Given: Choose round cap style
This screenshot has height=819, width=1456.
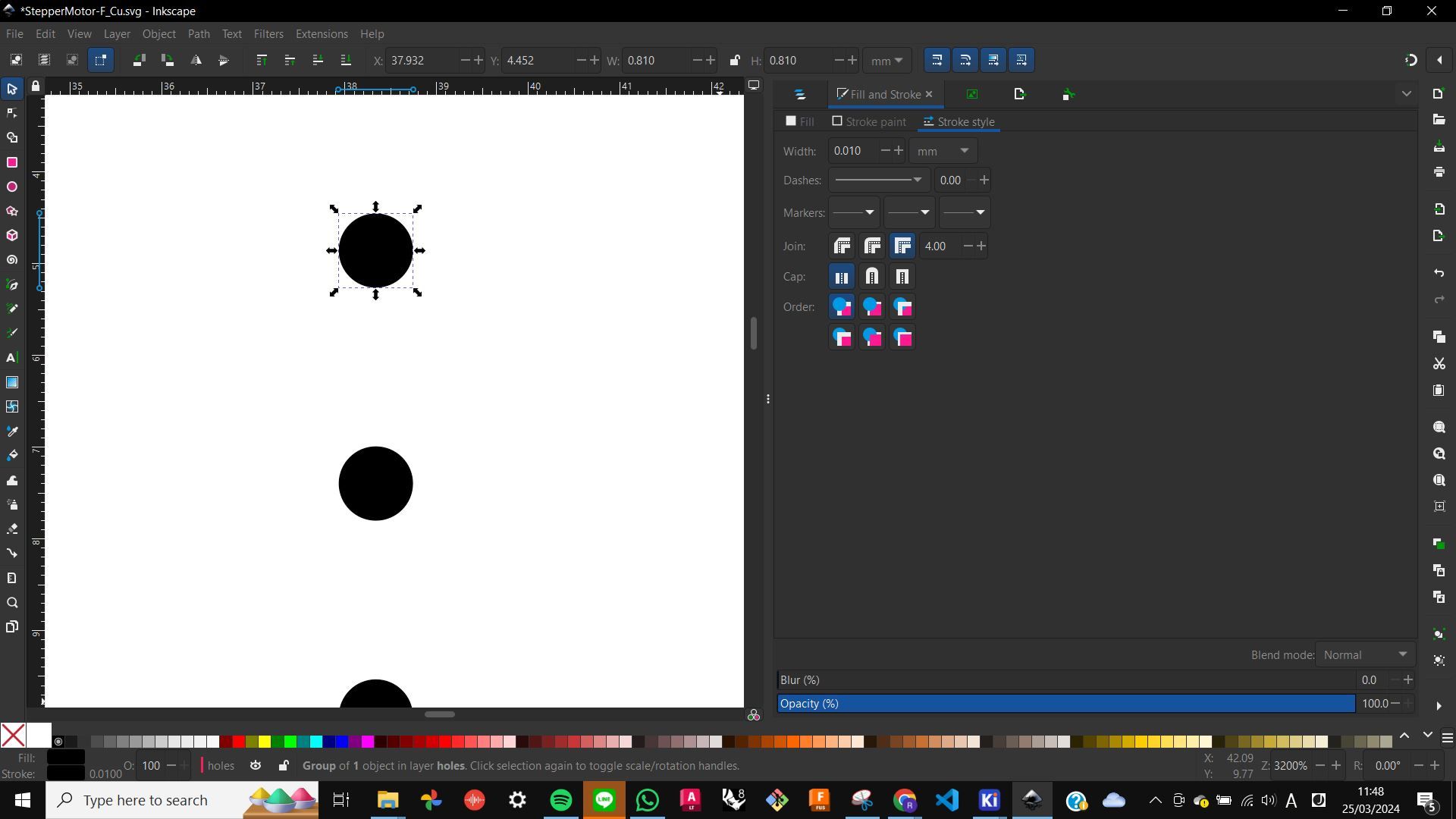Looking at the screenshot, I should click(x=872, y=277).
